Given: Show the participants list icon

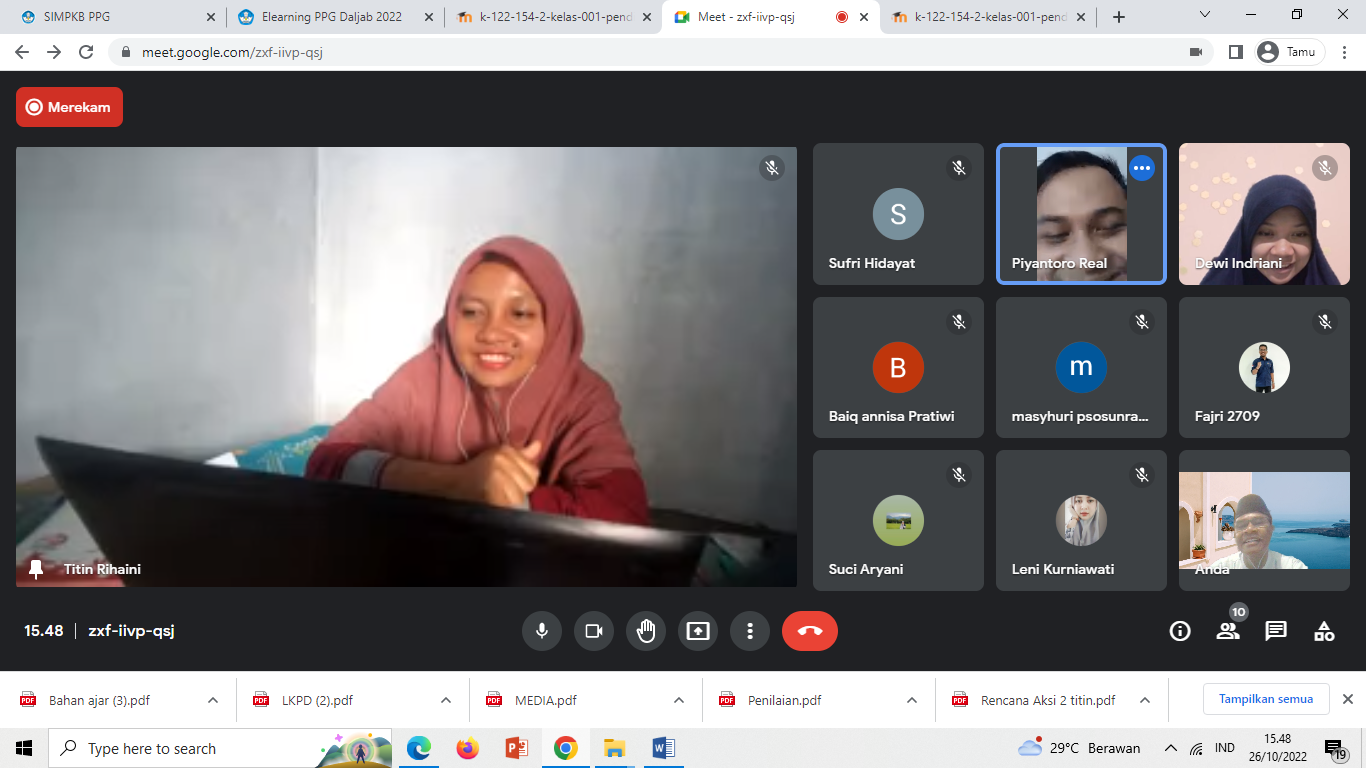Looking at the screenshot, I should 1228,631.
